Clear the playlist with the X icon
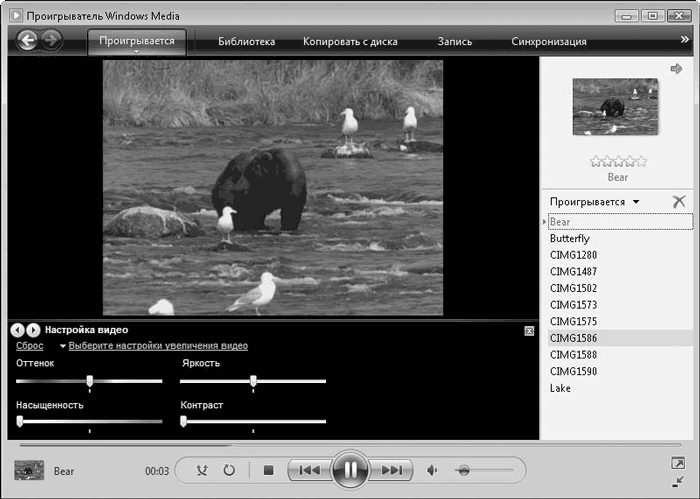Screen dimensions: 700x499 click(680, 201)
